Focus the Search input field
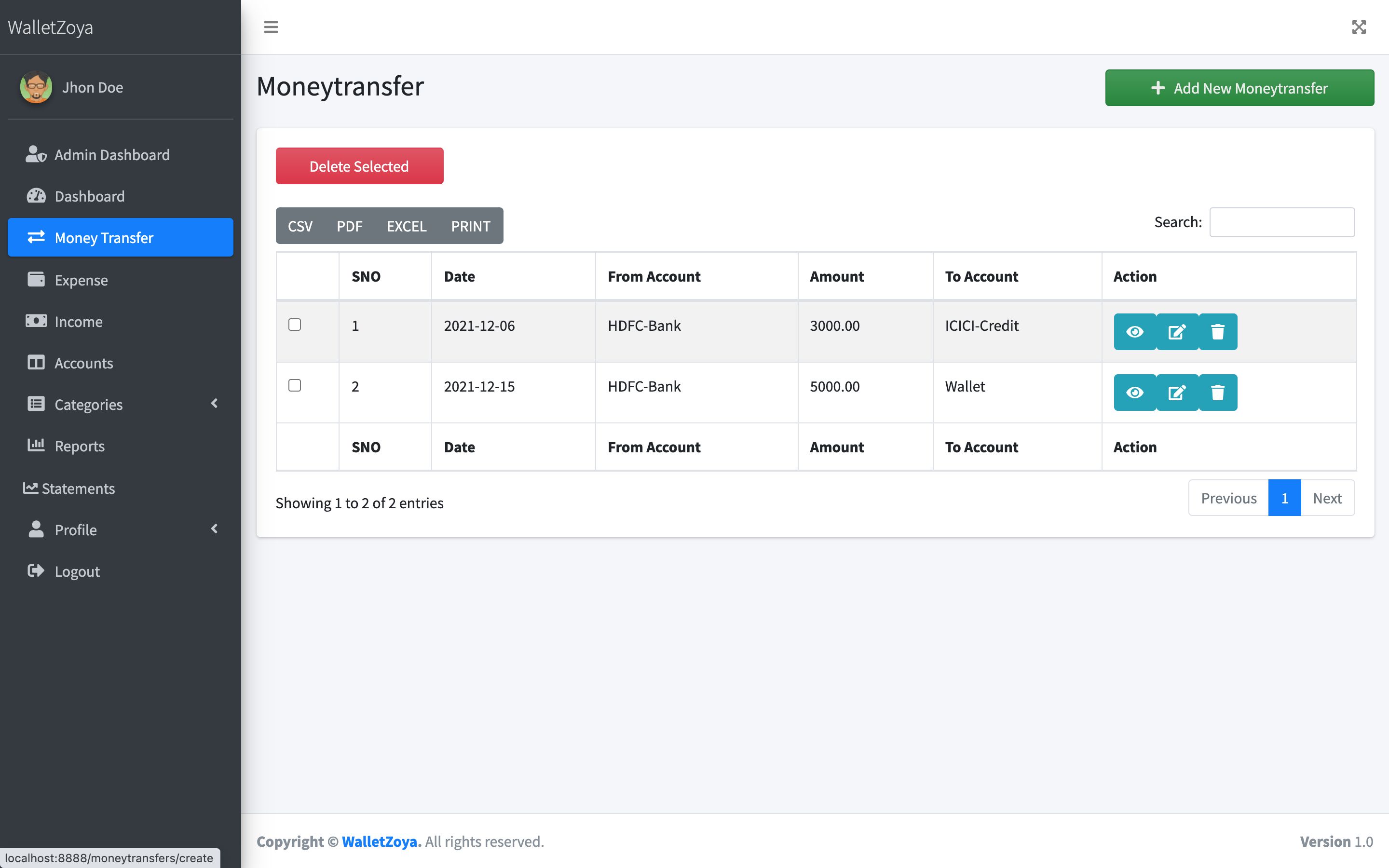Image resolution: width=1389 pixels, height=868 pixels. [x=1281, y=222]
